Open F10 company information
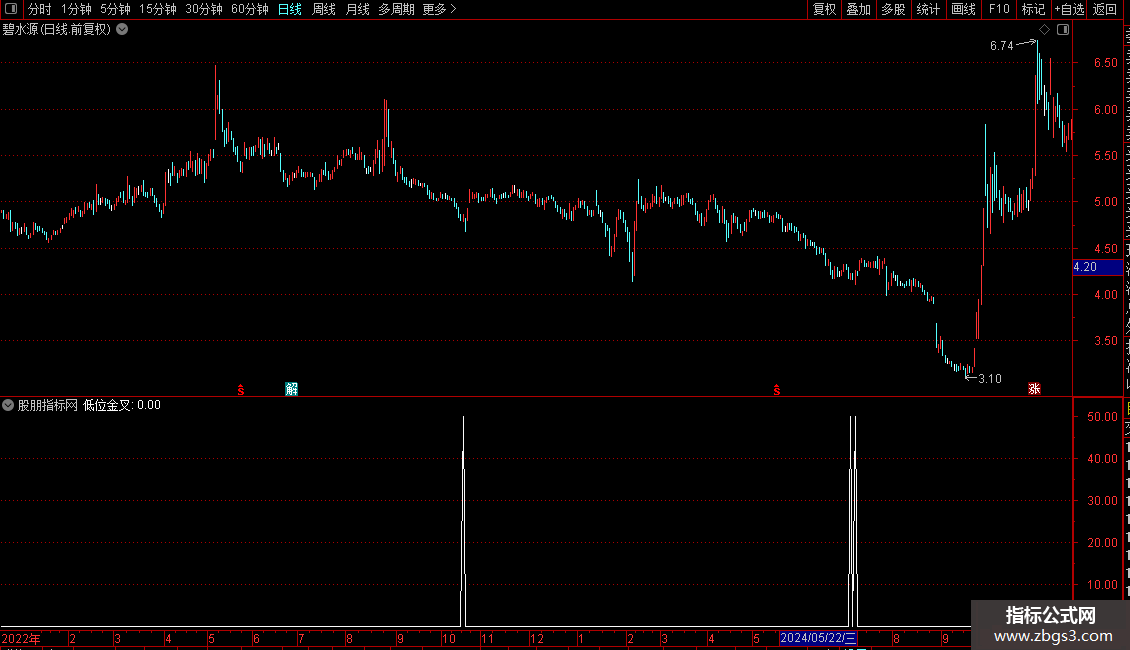 pos(999,9)
